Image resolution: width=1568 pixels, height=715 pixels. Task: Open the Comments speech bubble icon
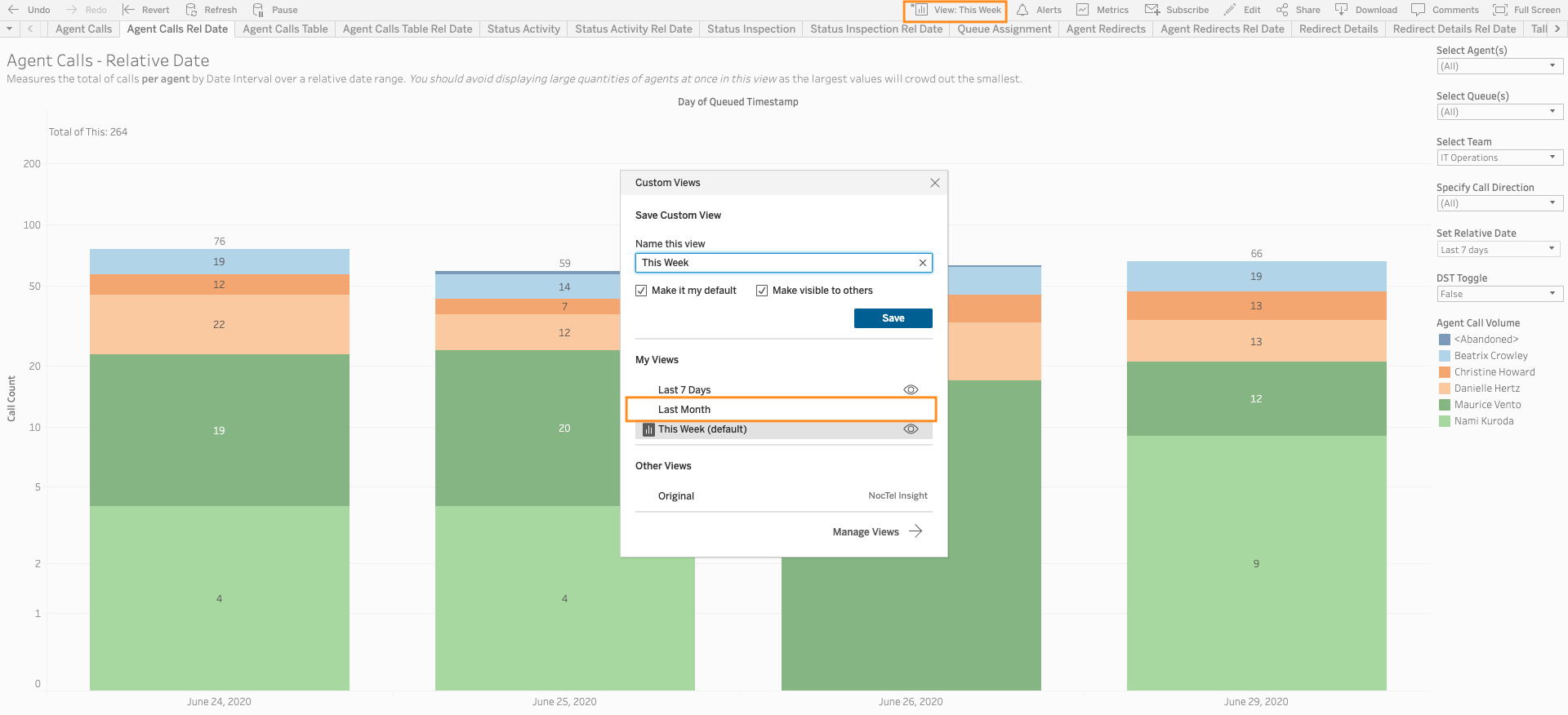(x=1419, y=10)
